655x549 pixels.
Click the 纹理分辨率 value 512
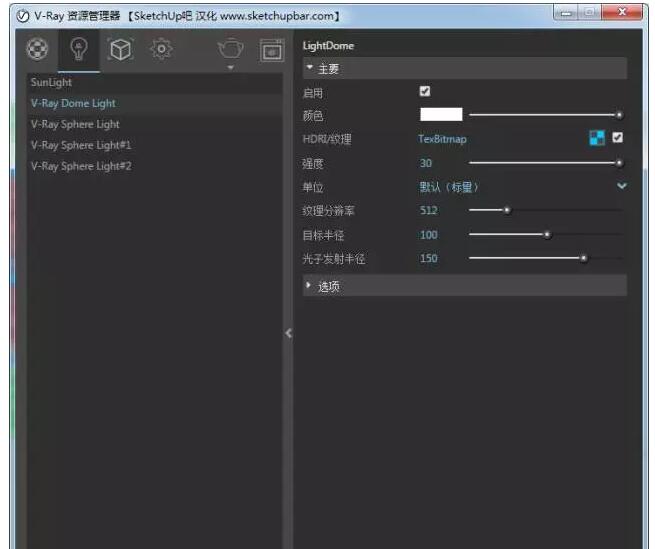429,210
